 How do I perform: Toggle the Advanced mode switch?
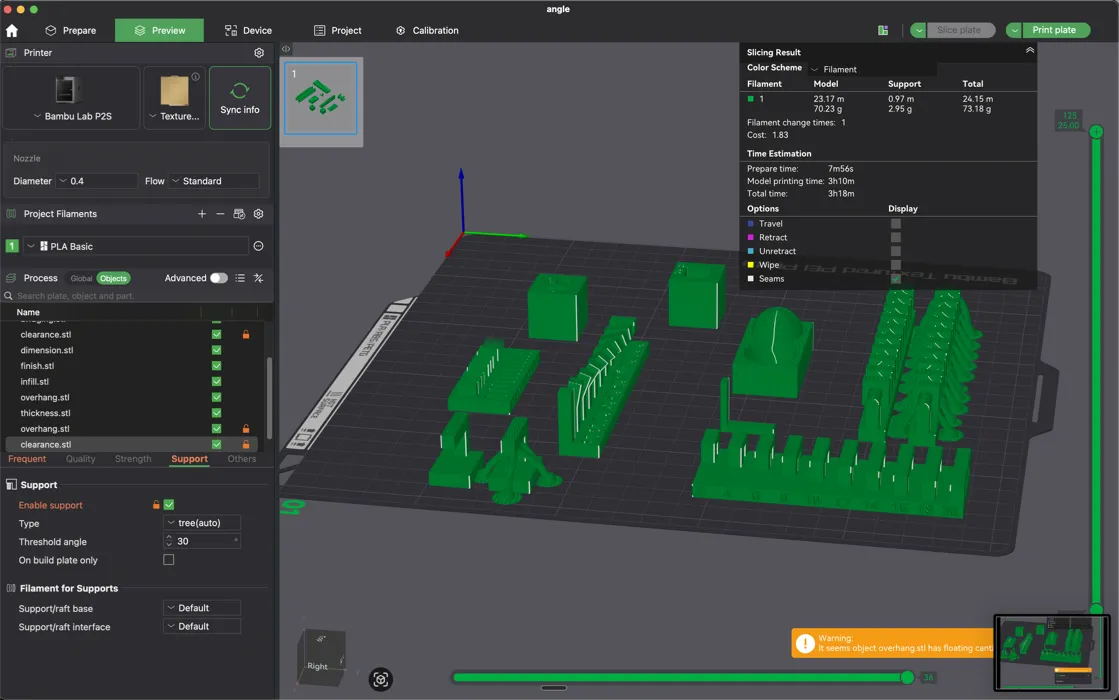point(218,278)
